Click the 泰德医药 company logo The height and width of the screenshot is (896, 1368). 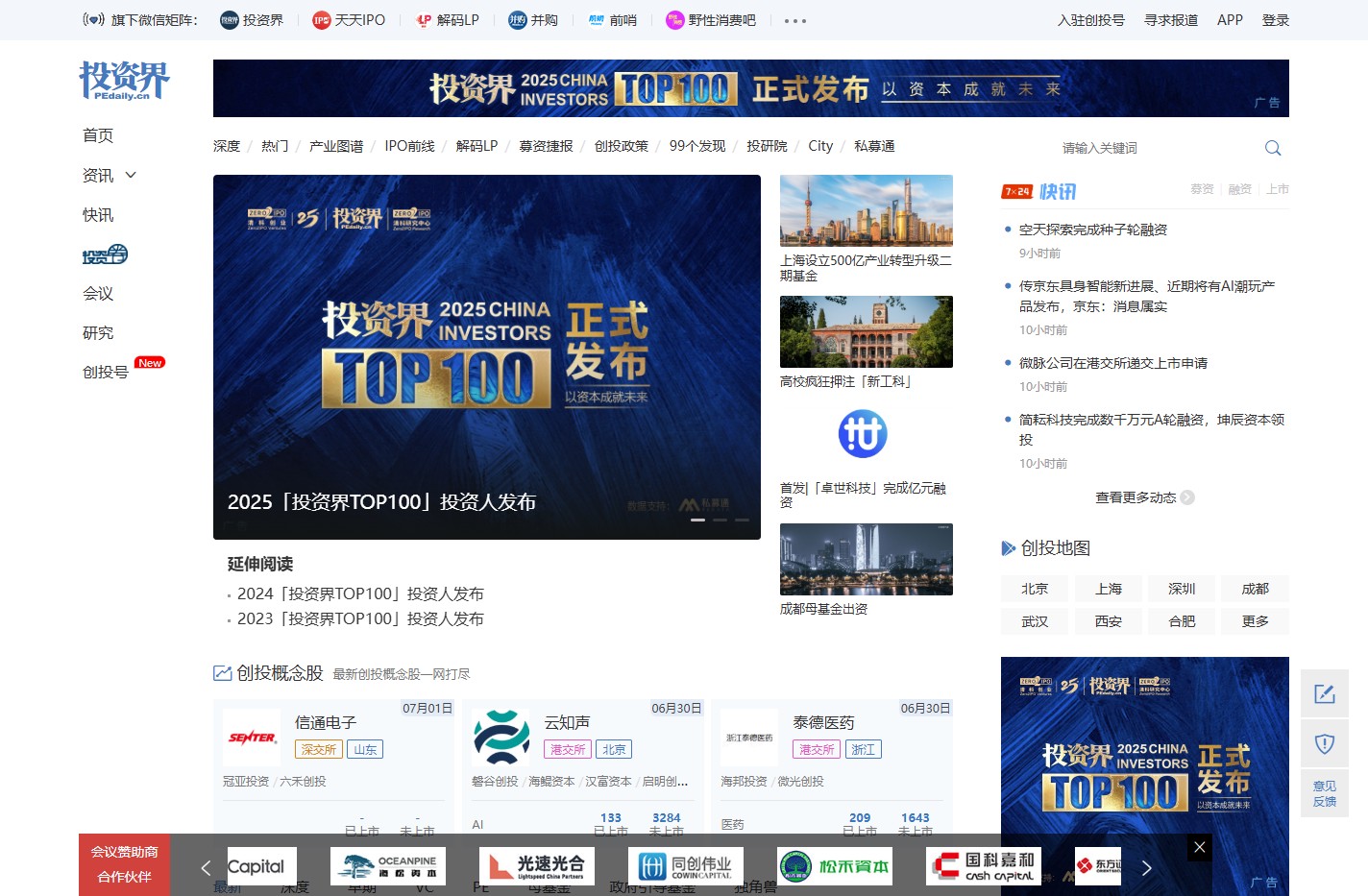(x=749, y=738)
